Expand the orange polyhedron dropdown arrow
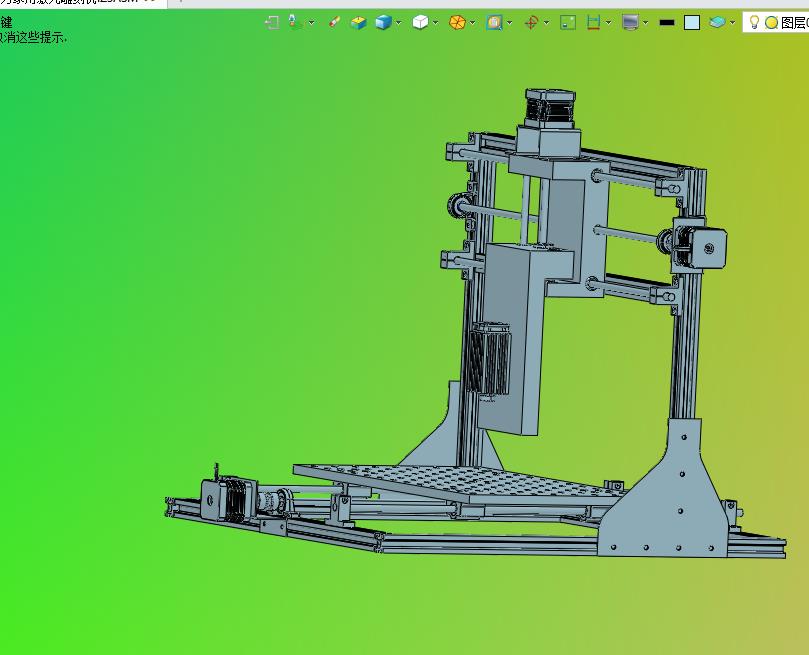This screenshot has width=809, height=655. tap(473, 23)
